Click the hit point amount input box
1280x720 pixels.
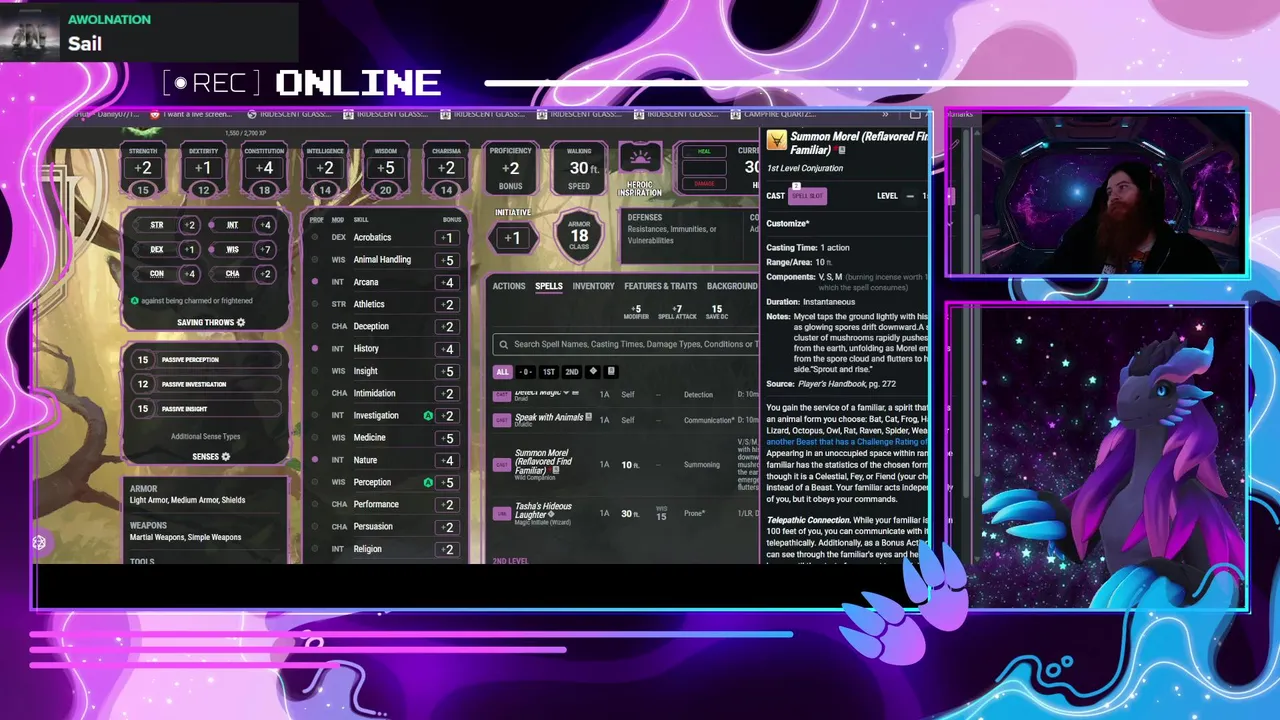[704, 167]
